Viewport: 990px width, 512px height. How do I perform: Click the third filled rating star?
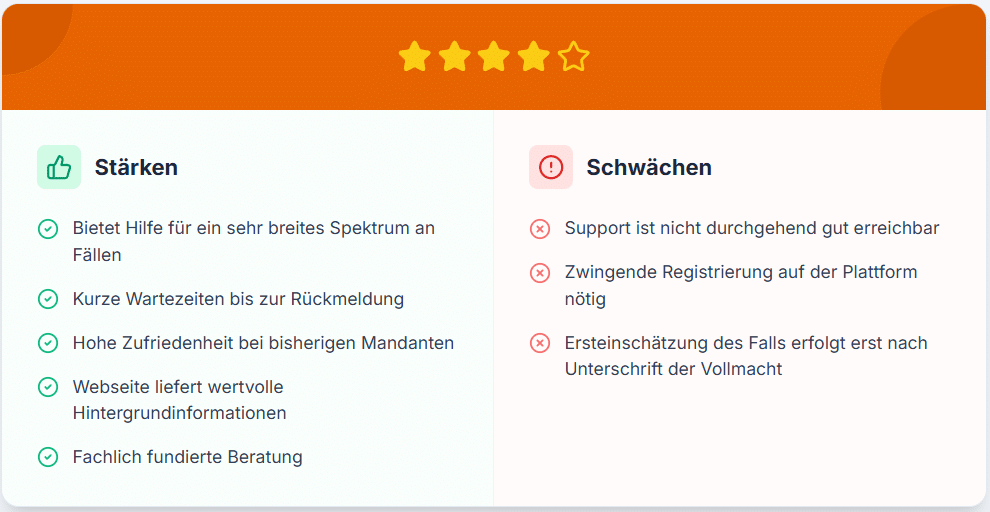(x=494, y=57)
